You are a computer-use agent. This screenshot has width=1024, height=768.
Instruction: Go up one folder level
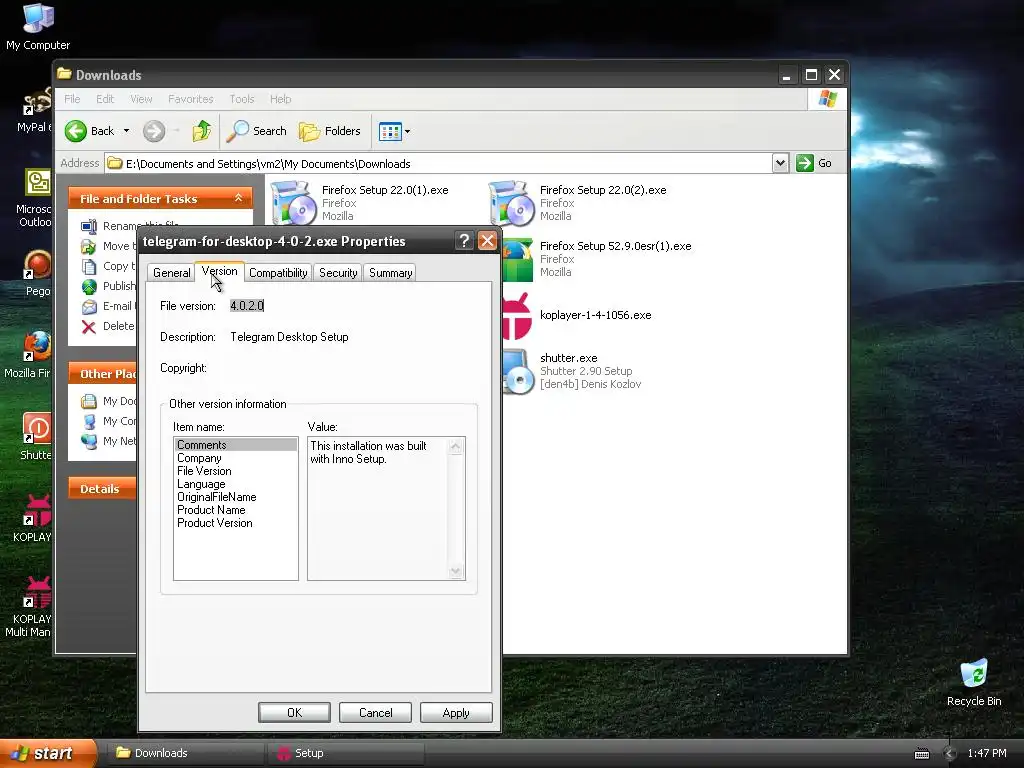pyautogui.click(x=202, y=131)
